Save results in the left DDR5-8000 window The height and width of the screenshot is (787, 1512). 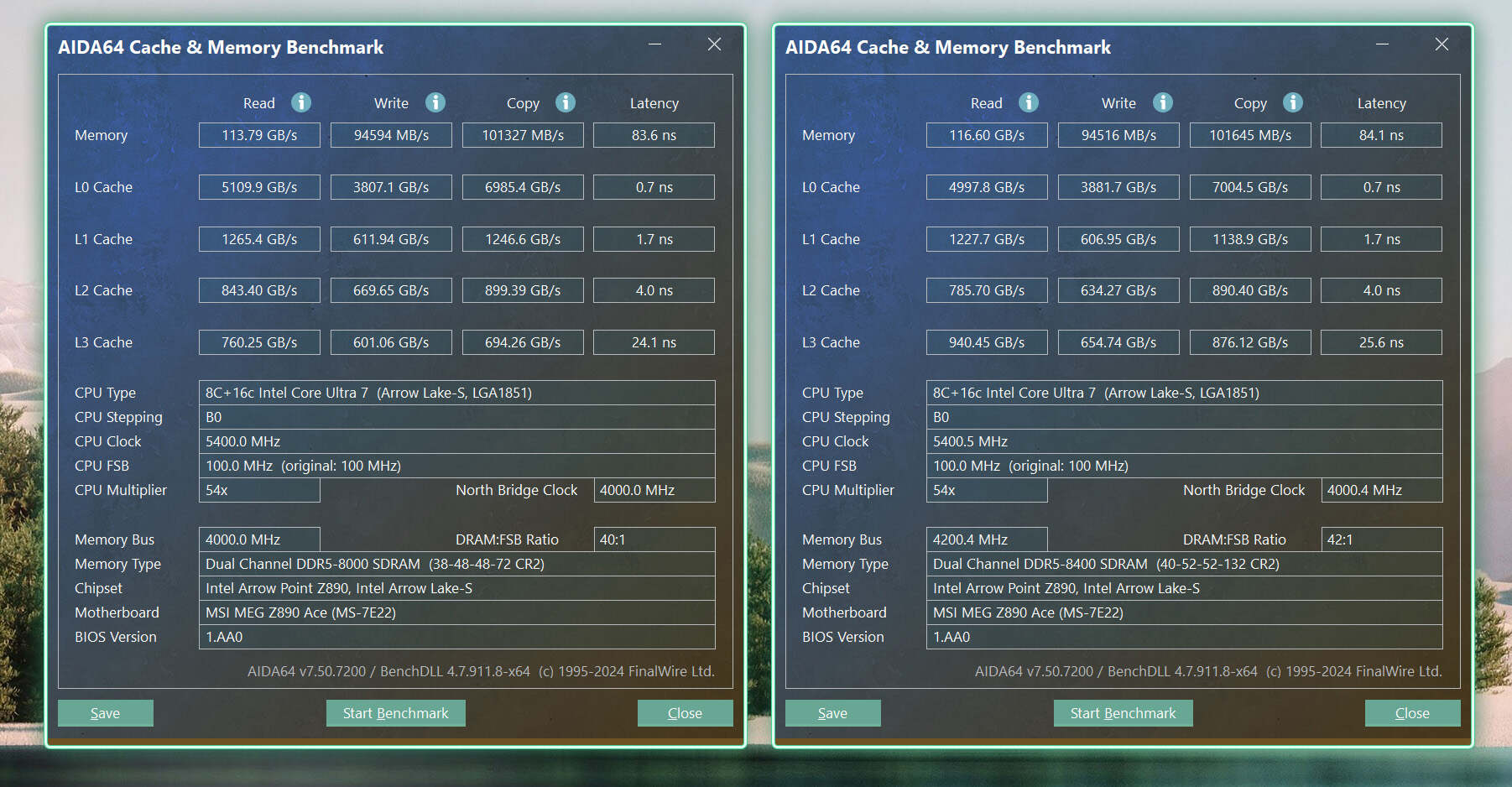pos(106,713)
